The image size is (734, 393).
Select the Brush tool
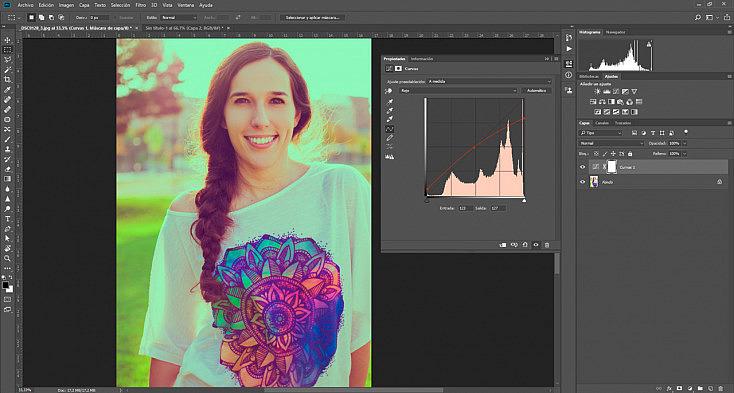click(x=7, y=139)
